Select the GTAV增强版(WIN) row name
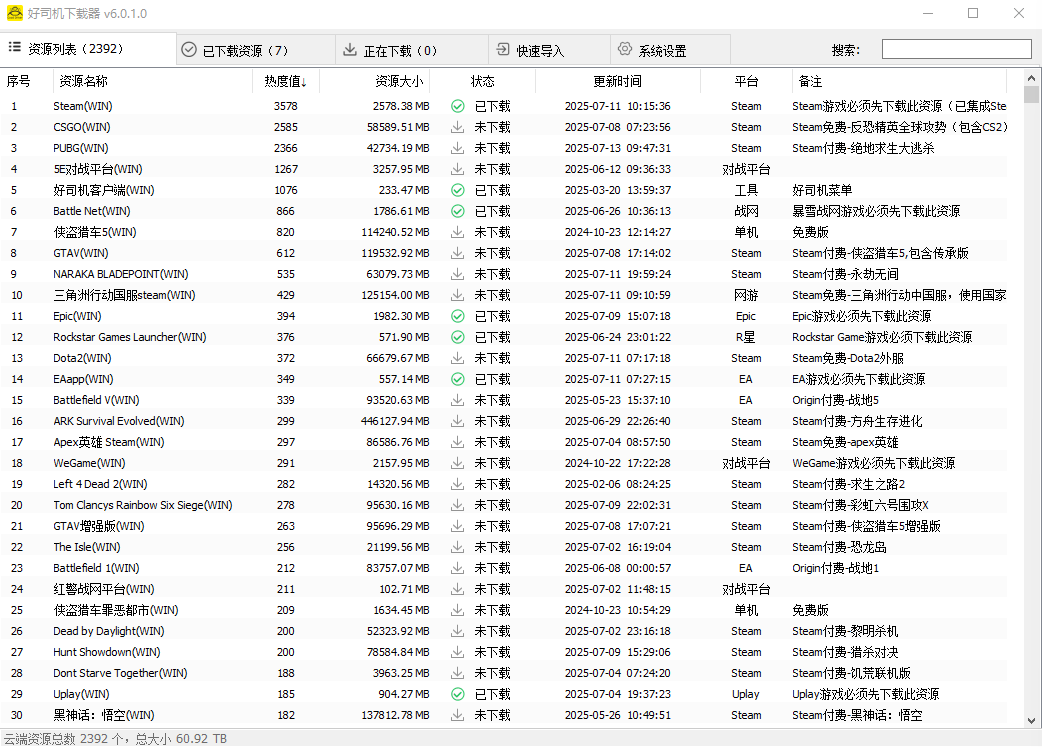 98,526
